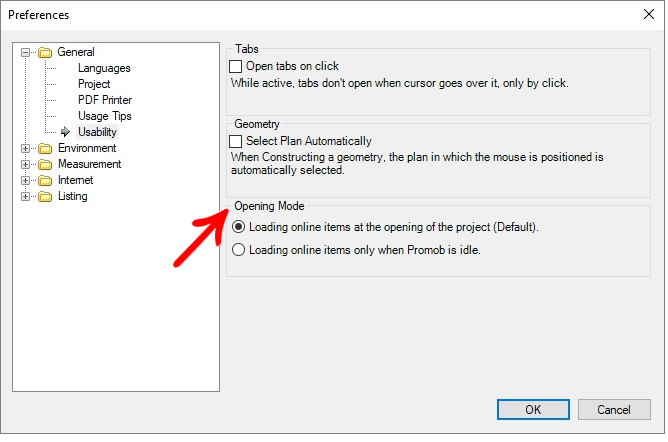The image size is (668, 442).
Task: Open the Languages preferences item
Action: coord(104,68)
